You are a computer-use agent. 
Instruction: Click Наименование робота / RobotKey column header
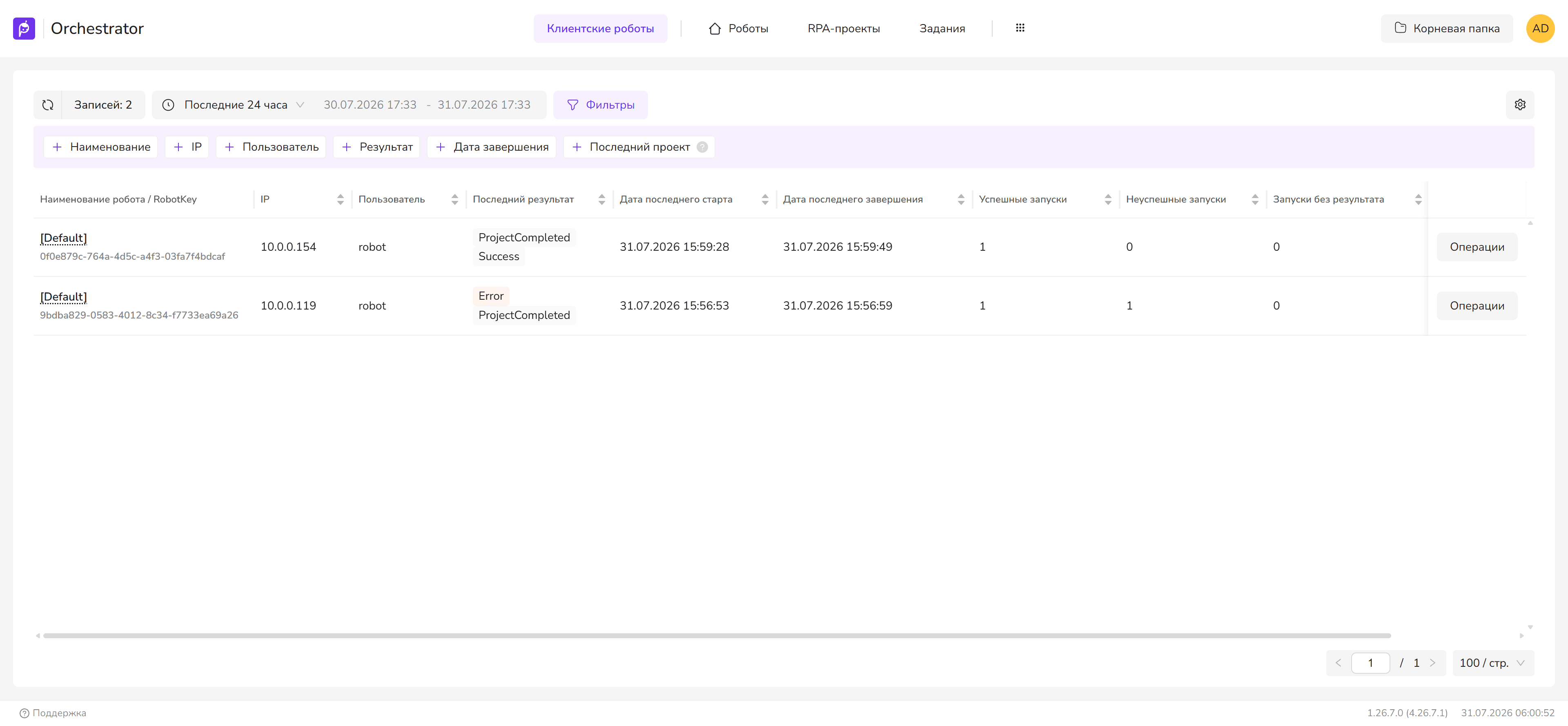(x=118, y=199)
